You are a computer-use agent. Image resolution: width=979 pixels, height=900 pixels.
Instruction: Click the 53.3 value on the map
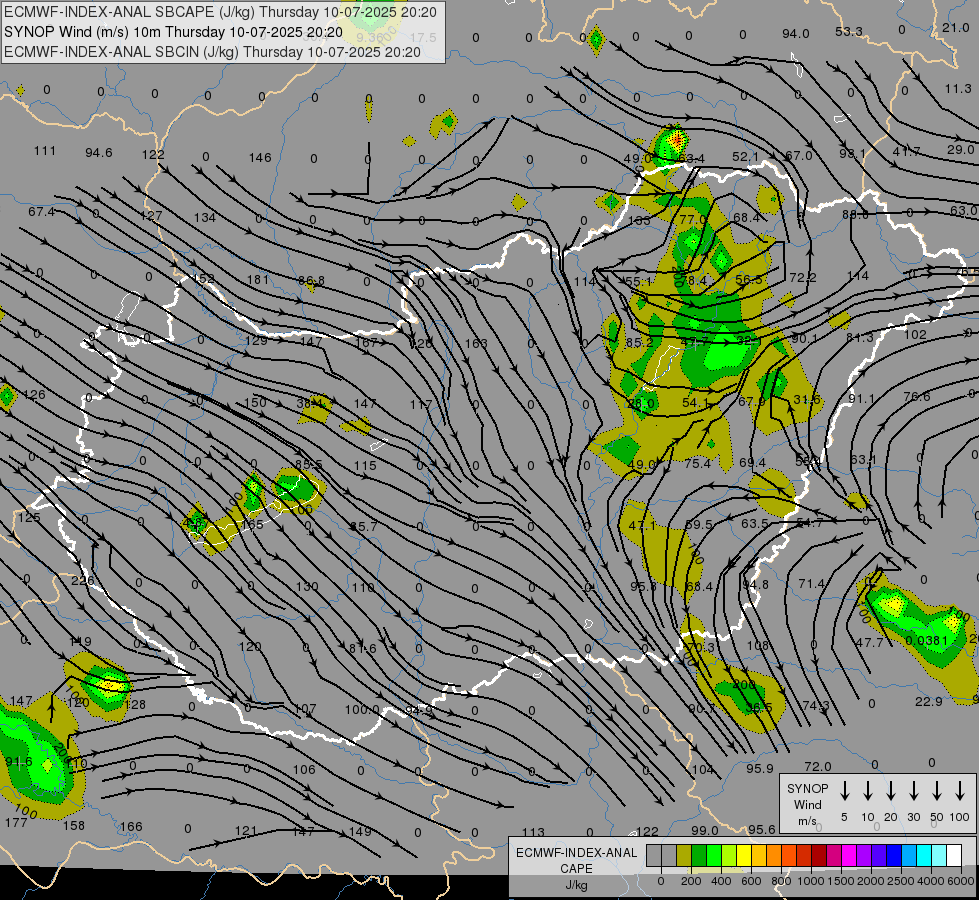coord(849,32)
